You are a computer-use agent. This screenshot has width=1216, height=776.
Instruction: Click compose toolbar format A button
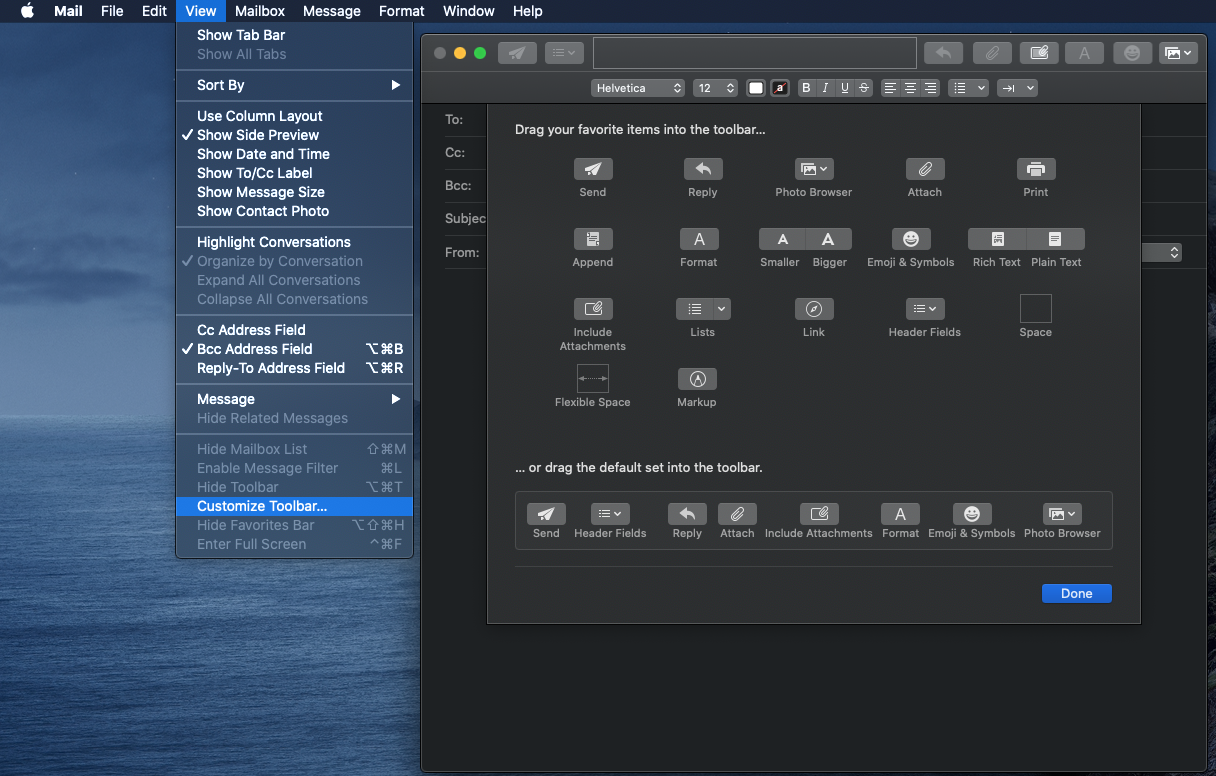[x=1084, y=53]
